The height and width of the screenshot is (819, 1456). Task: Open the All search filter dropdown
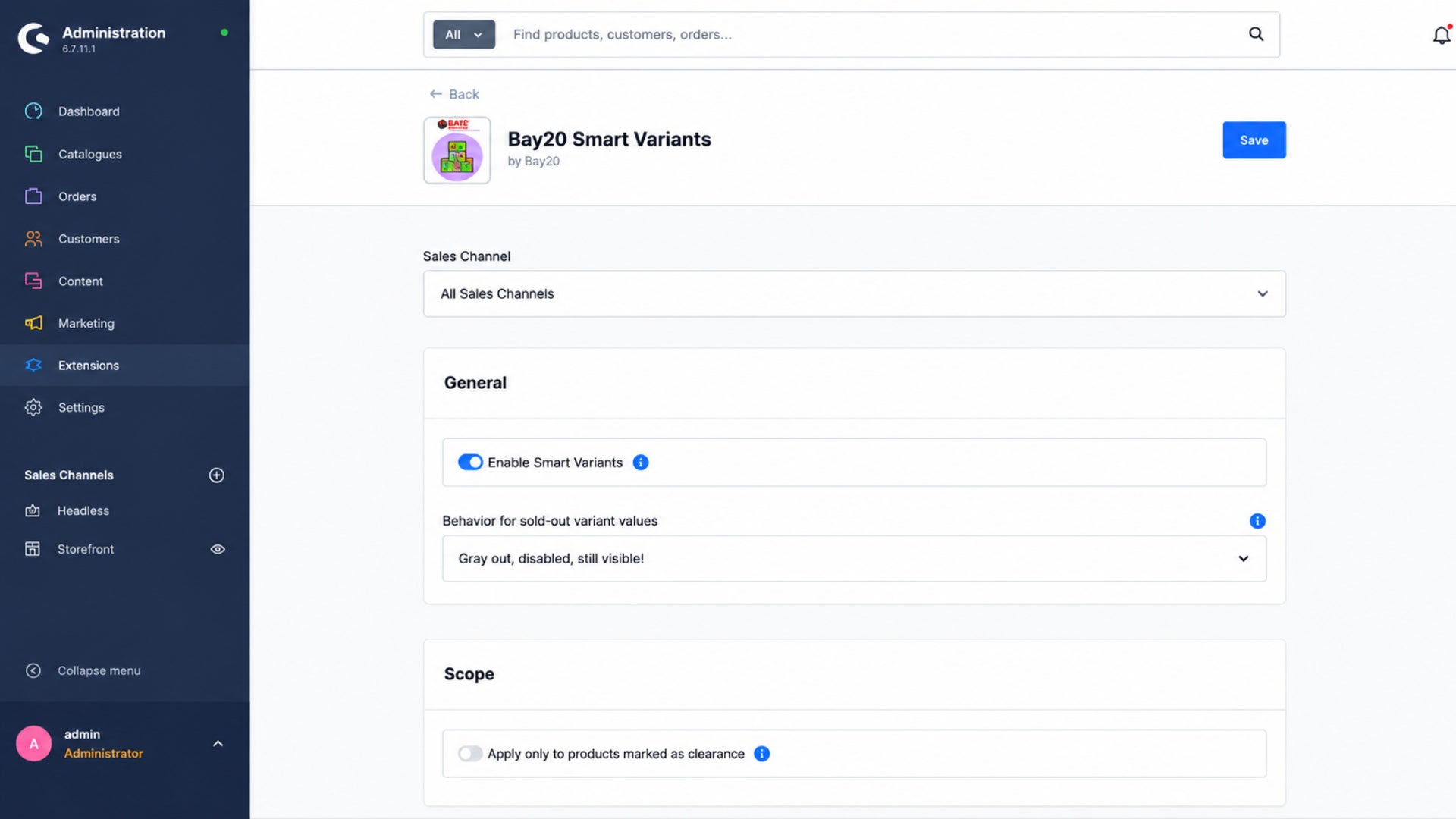coord(464,35)
